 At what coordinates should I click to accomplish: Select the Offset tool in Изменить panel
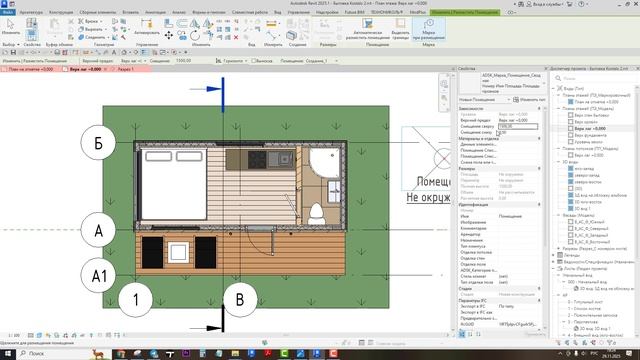[x=182, y=24]
